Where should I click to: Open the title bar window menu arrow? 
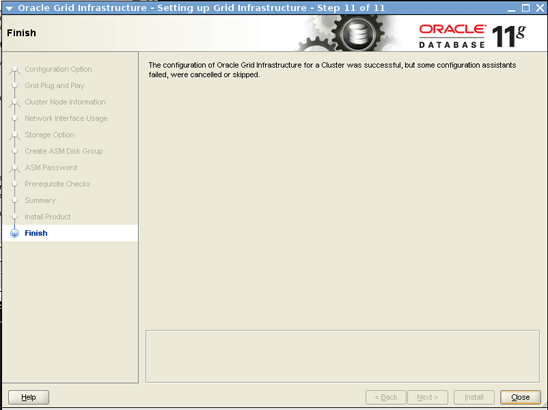pyautogui.click(x=9, y=8)
